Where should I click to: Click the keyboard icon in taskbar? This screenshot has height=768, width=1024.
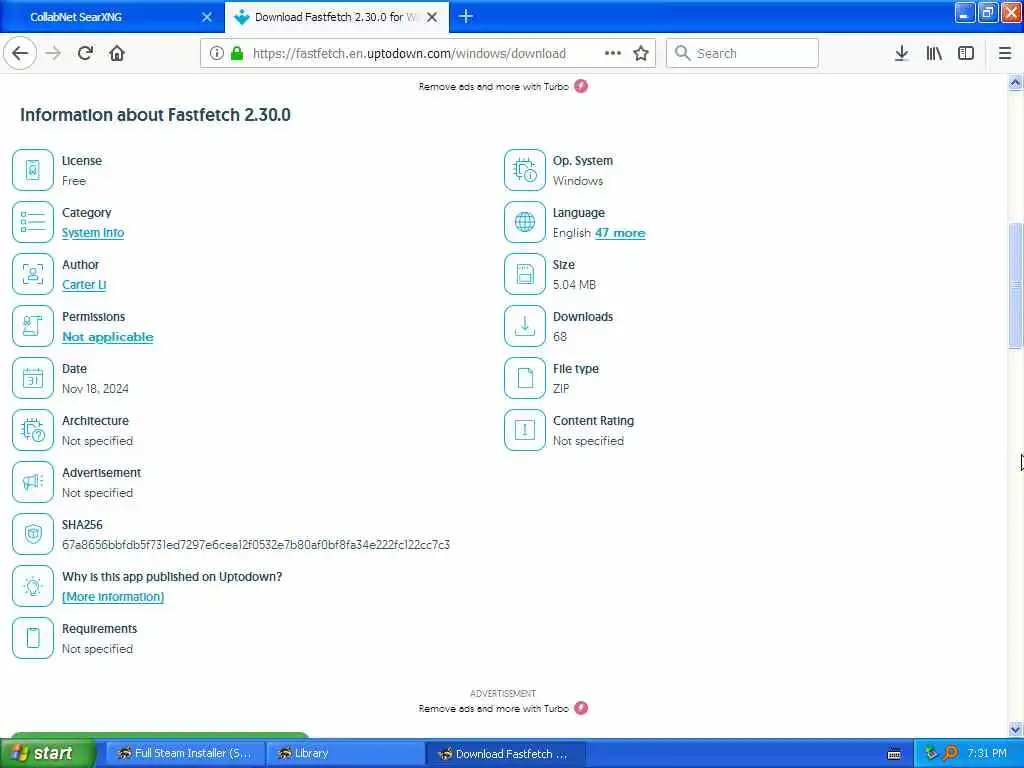click(x=894, y=754)
